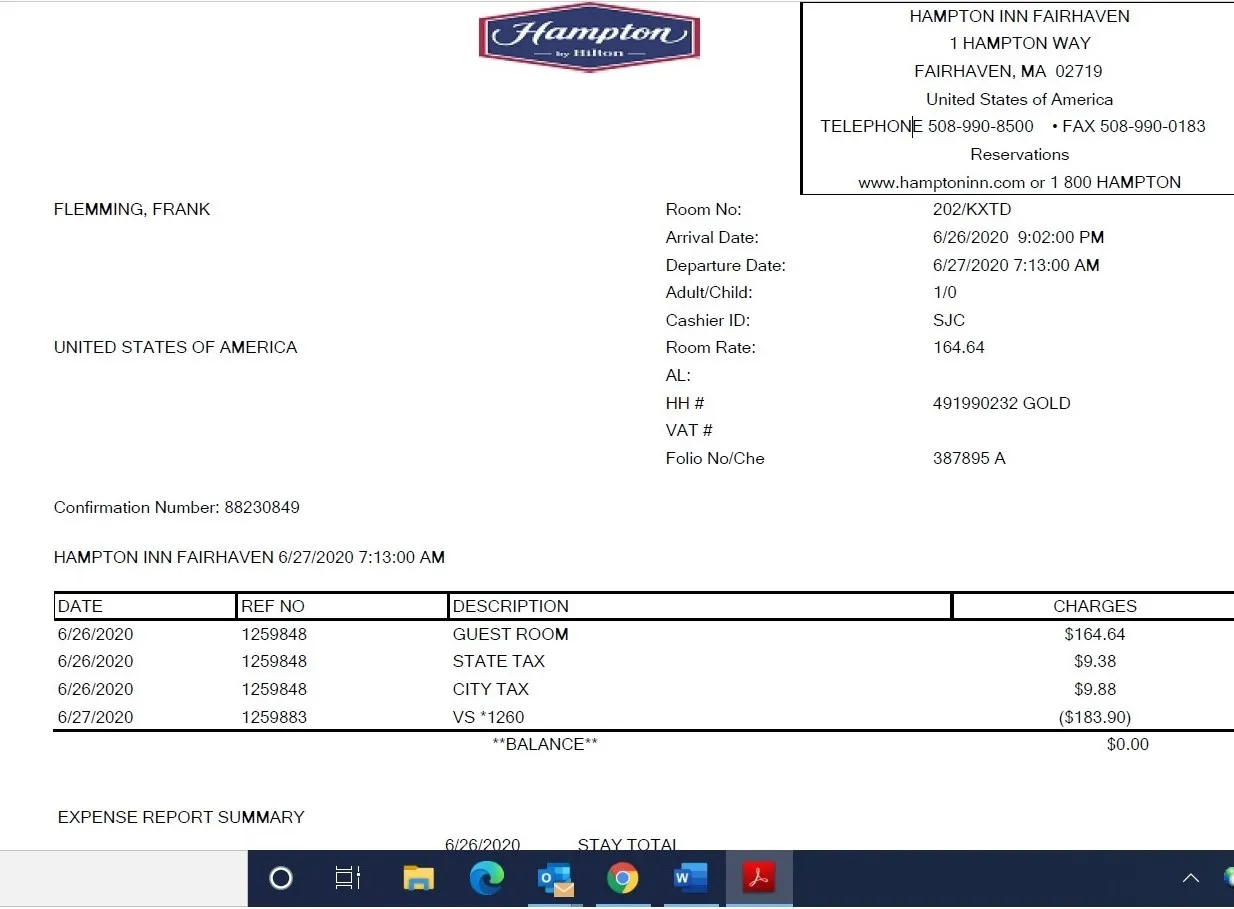Click the HH number 491990232 GOLD
Image resolution: width=1234 pixels, height=909 pixels.
pyautogui.click(x=1002, y=403)
